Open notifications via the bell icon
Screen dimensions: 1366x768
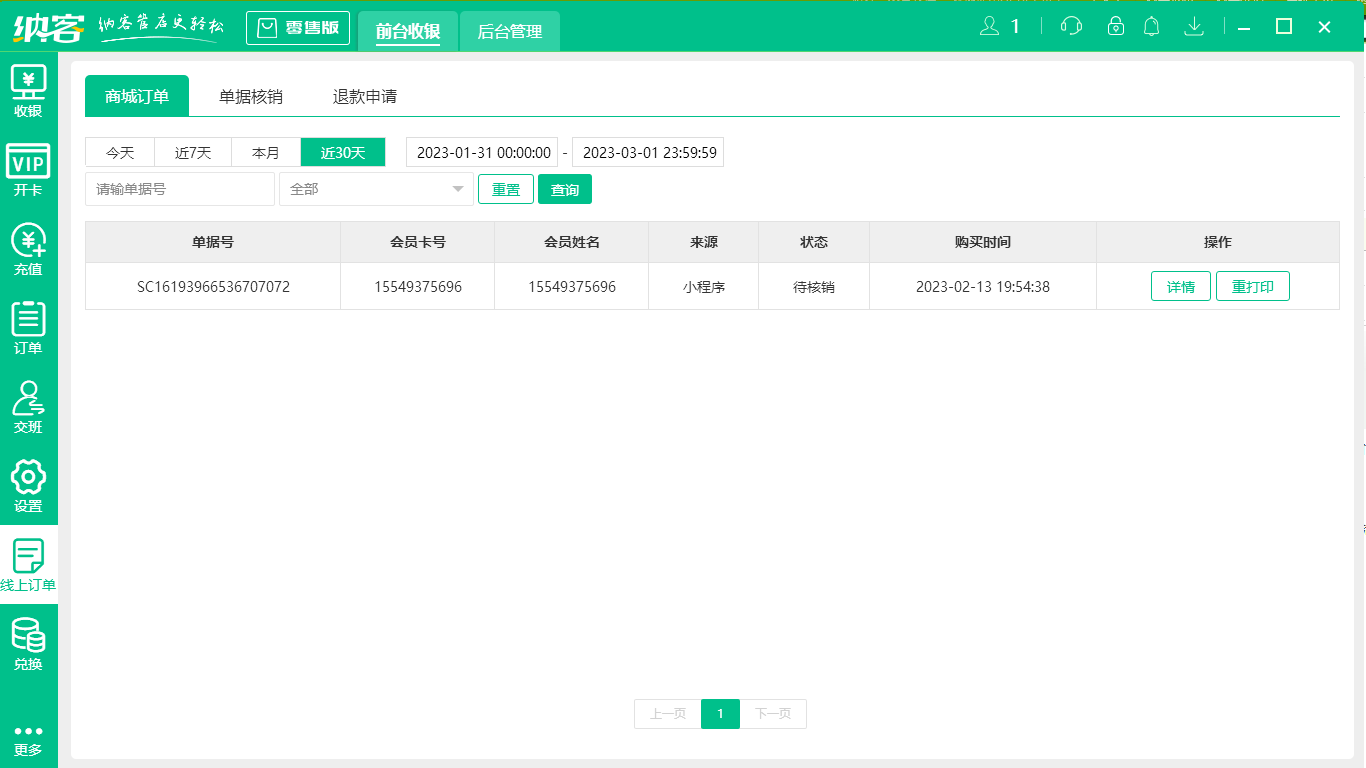pyautogui.click(x=1151, y=27)
